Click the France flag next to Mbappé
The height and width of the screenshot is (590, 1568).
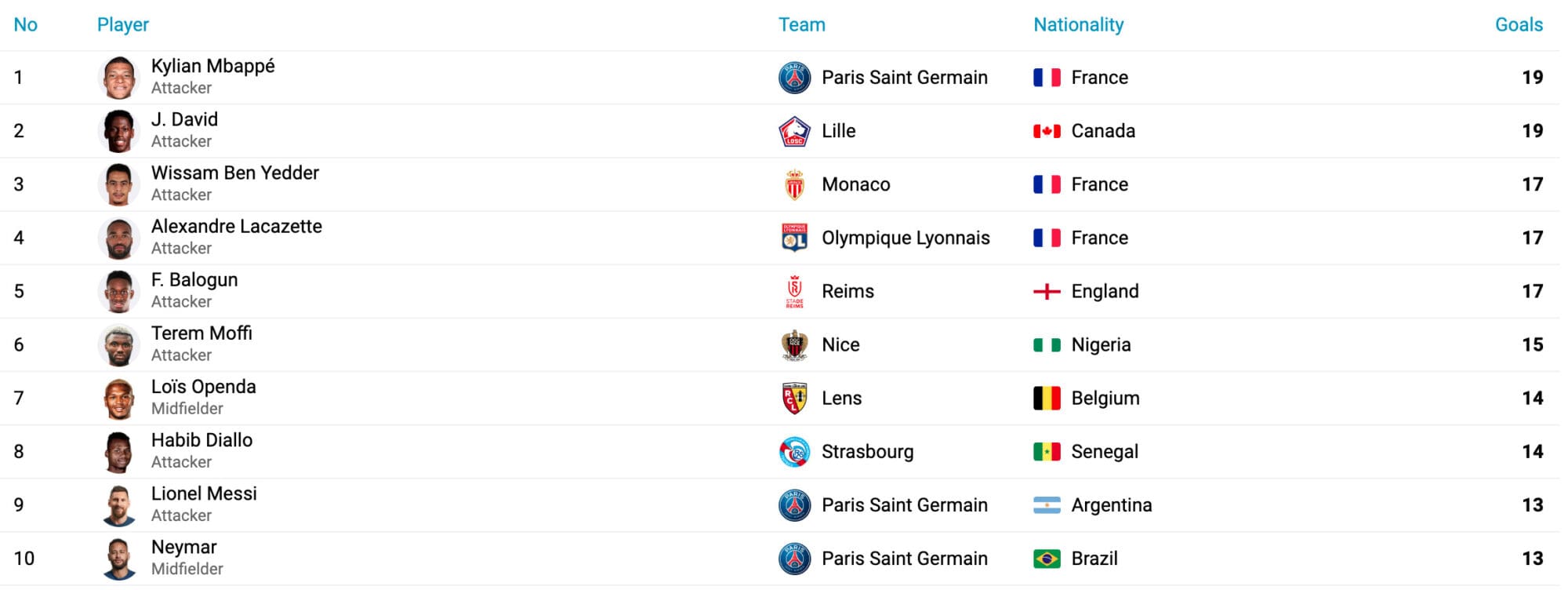point(1046,77)
